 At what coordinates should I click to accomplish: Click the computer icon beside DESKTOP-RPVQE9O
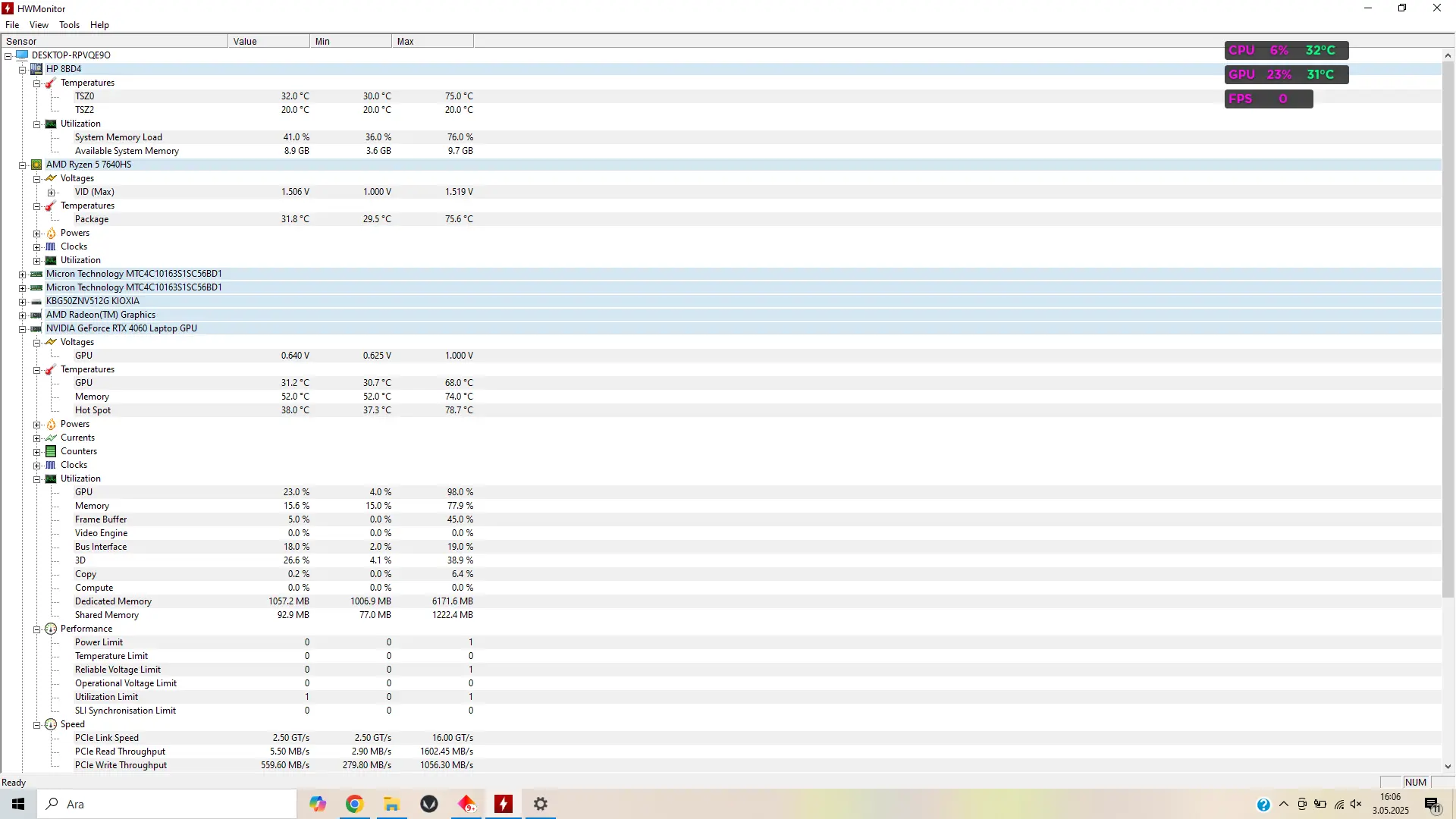point(22,55)
